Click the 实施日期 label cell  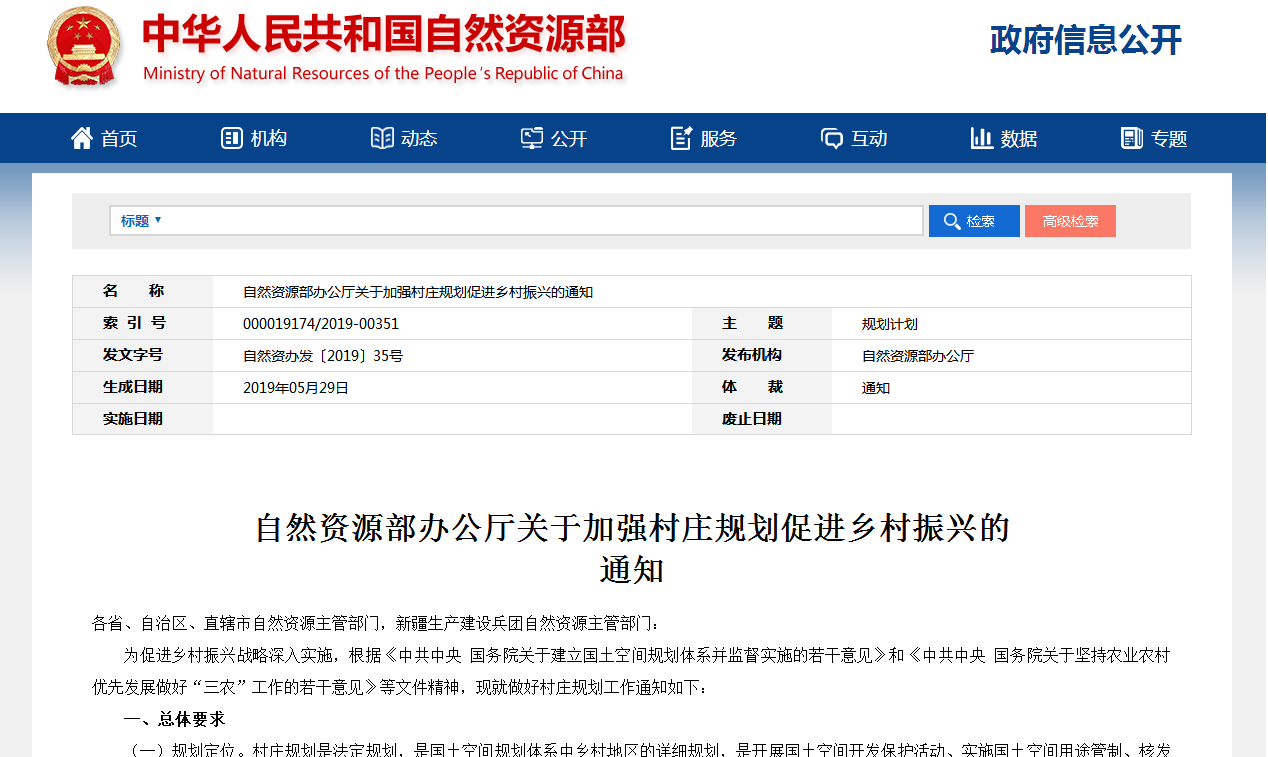[x=143, y=419]
